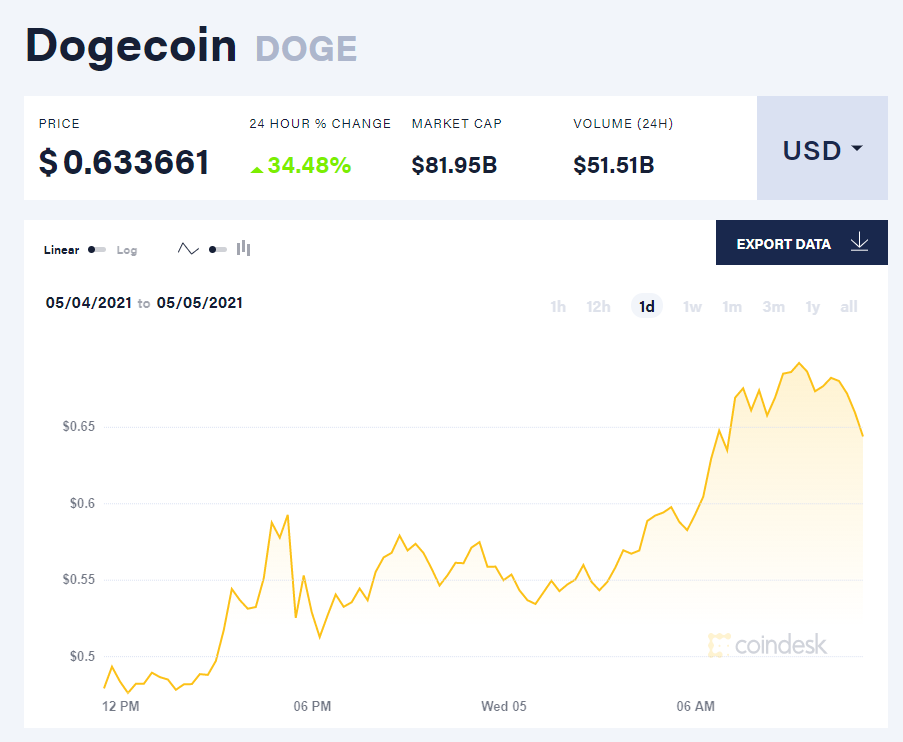Select the 12h time range
The image size is (903, 742).
point(598,306)
